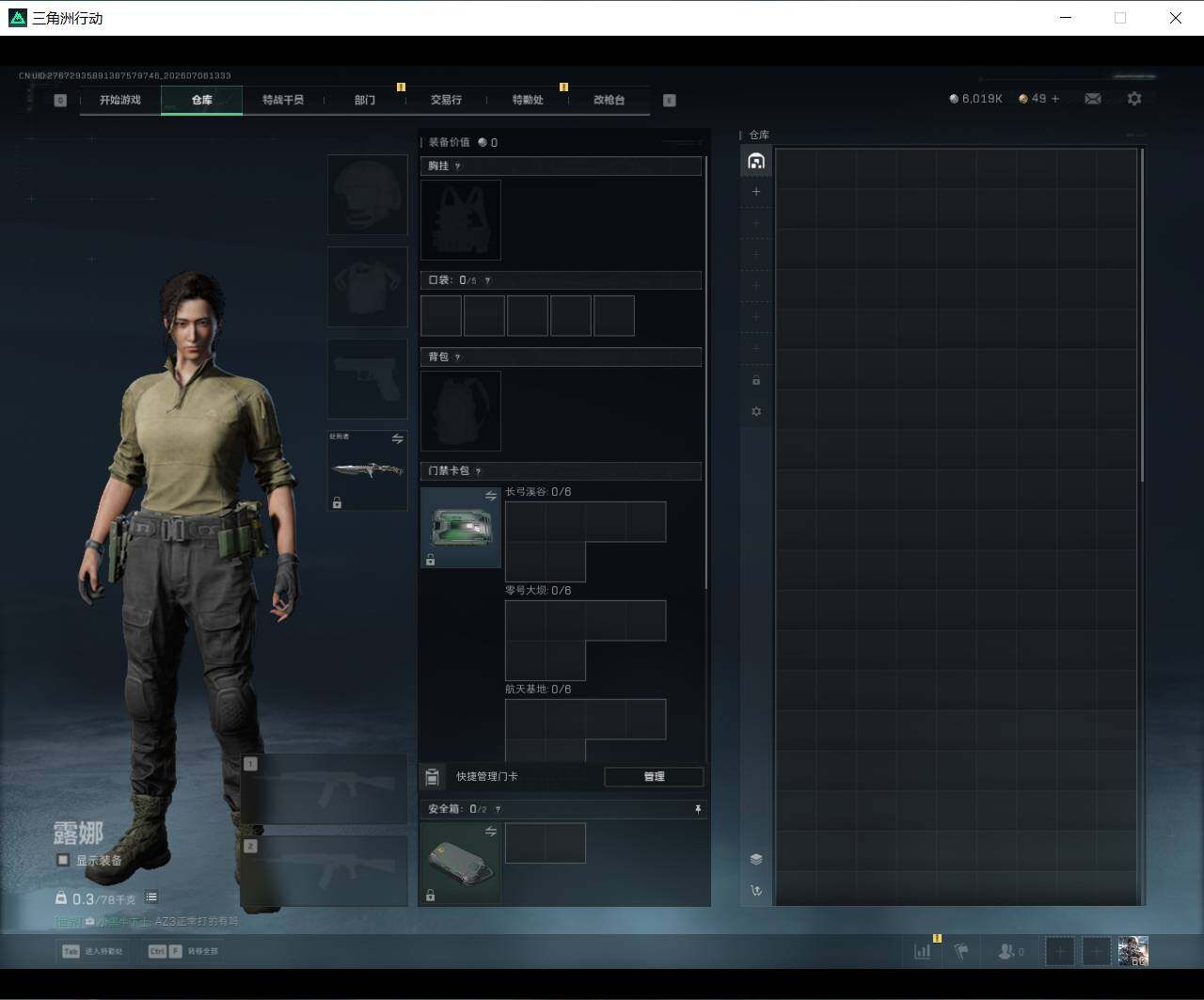Click the 管理 button for key cards
This screenshot has height=1000, width=1204.
(654, 776)
